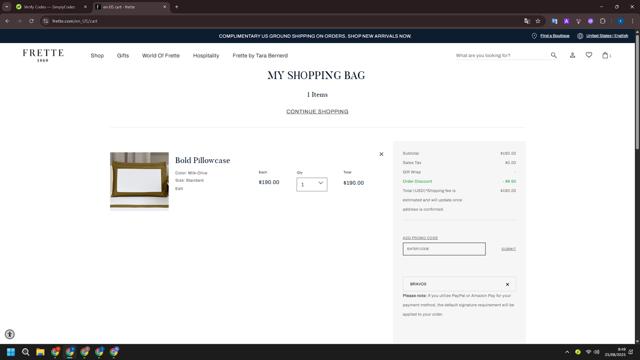Open the Chrome three-dot menu

[x=633, y=21]
